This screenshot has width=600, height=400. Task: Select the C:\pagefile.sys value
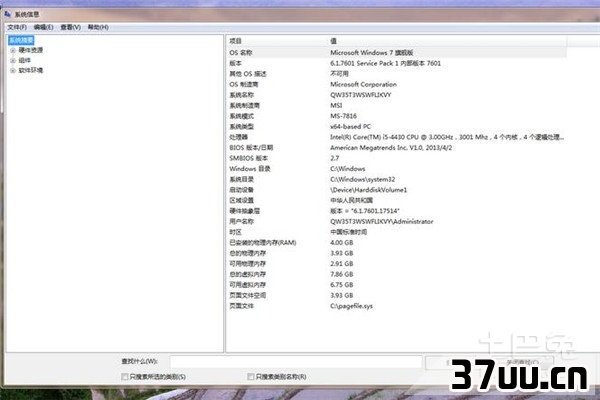[351, 306]
